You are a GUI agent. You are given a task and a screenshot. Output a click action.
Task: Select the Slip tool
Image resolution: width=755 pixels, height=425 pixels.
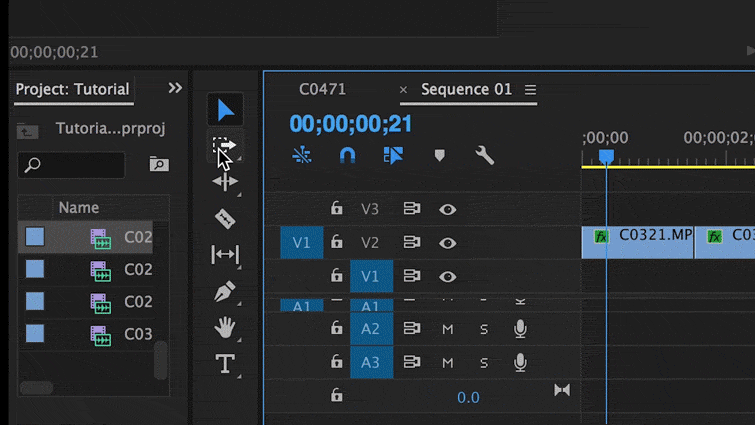coord(225,255)
